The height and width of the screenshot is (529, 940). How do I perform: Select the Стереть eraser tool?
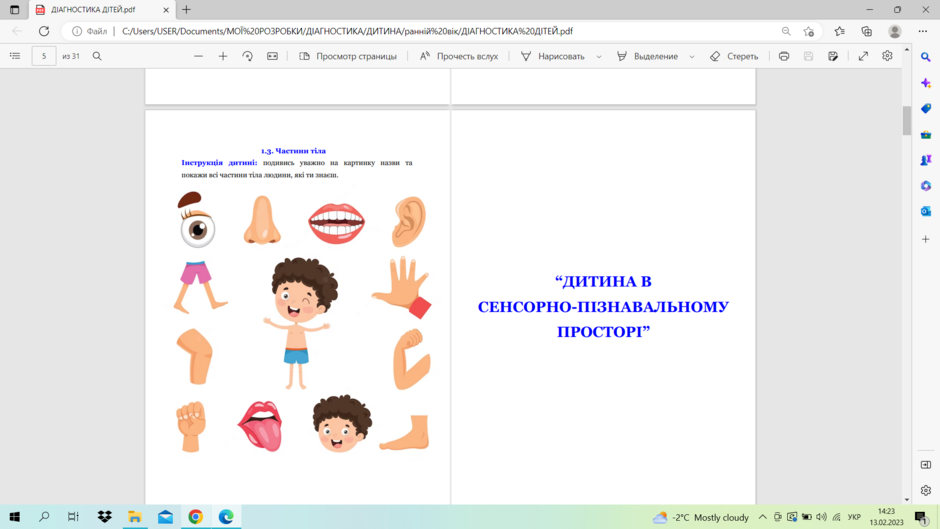(x=734, y=56)
